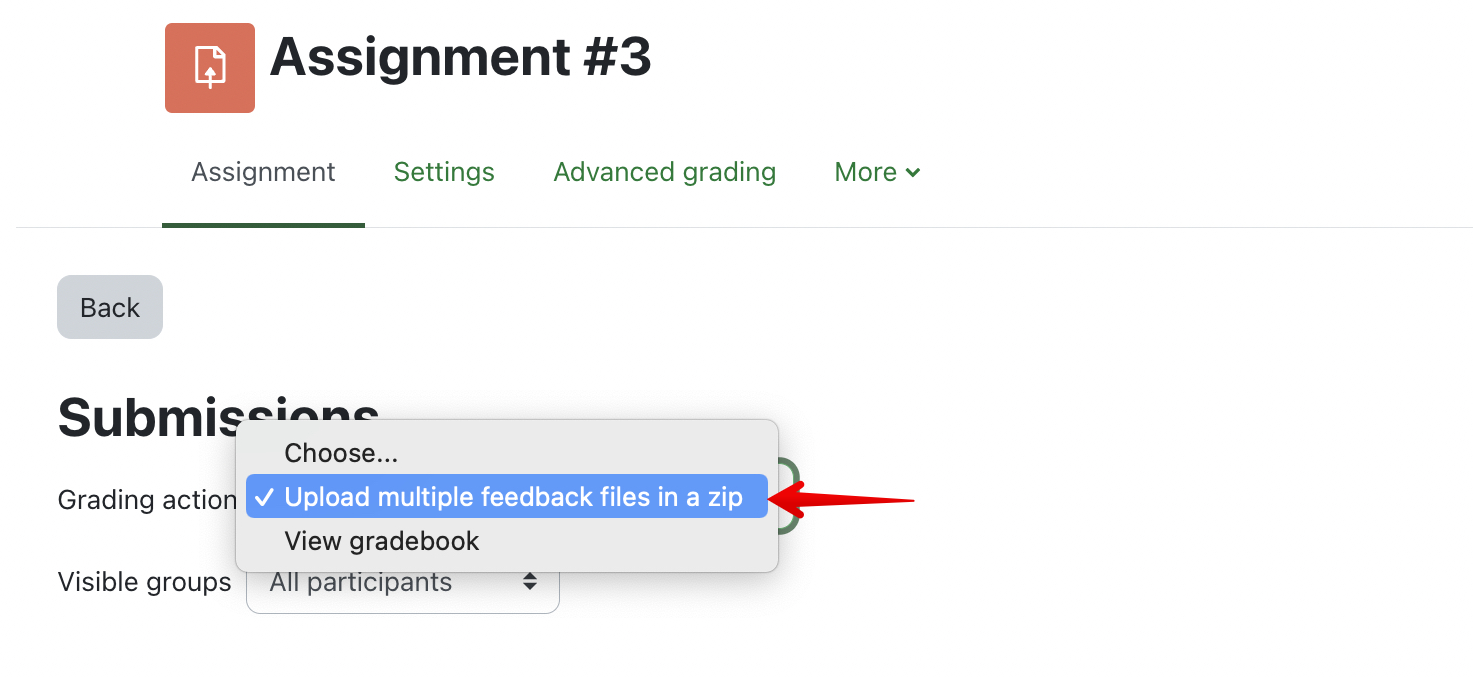The height and width of the screenshot is (677, 1473).
Task: Select the Choose... option
Action: pos(341,453)
